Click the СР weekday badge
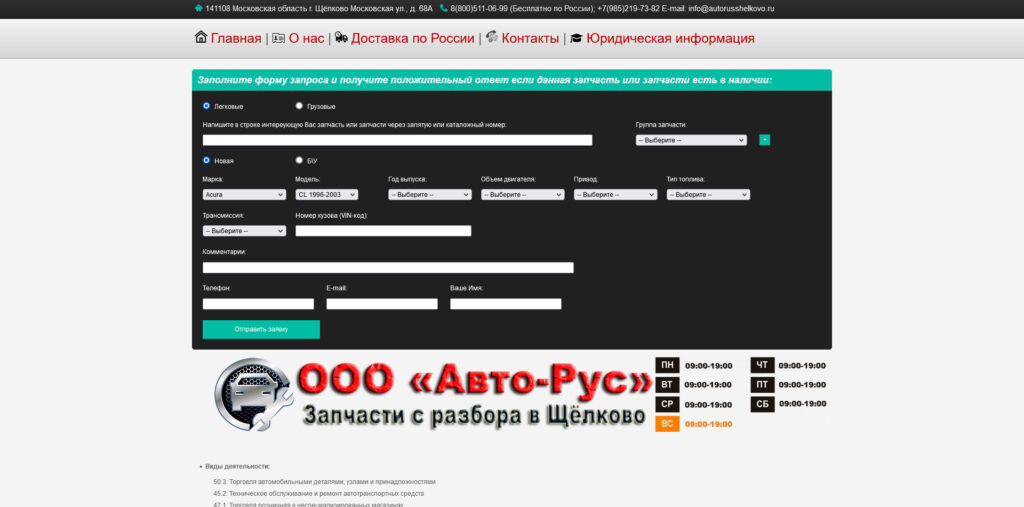This screenshot has height=507, width=1024. coord(667,404)
